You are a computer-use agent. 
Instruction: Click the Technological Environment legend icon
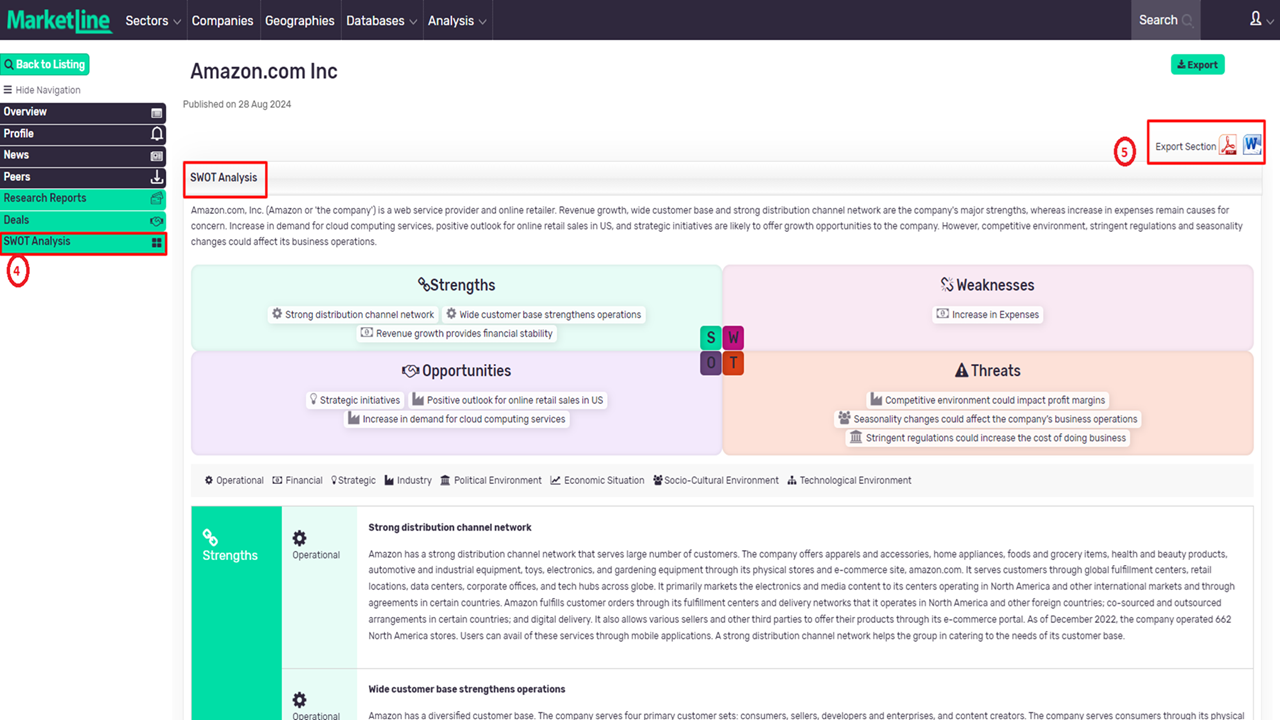792,480
